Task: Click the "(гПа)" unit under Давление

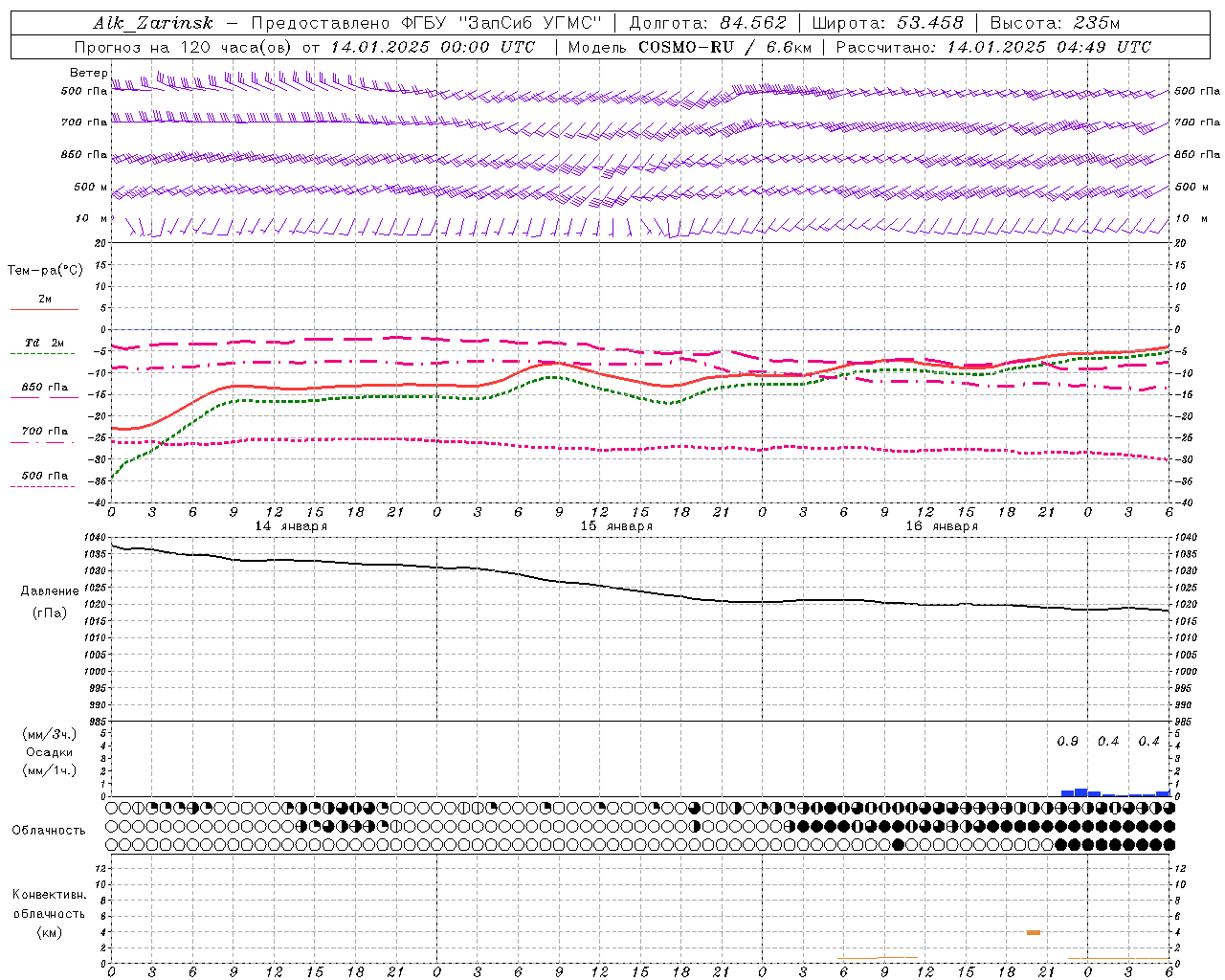Action: [x=50, y=613]
